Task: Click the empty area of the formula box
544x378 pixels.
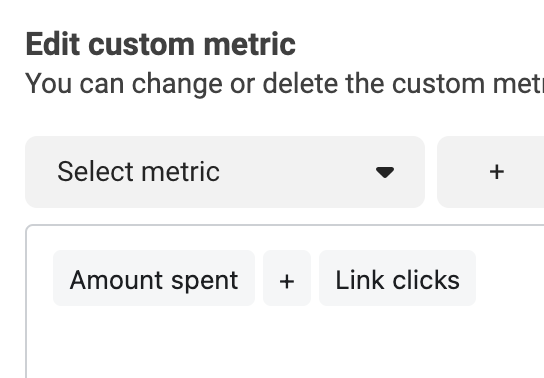Action: (x=284, y=343)
